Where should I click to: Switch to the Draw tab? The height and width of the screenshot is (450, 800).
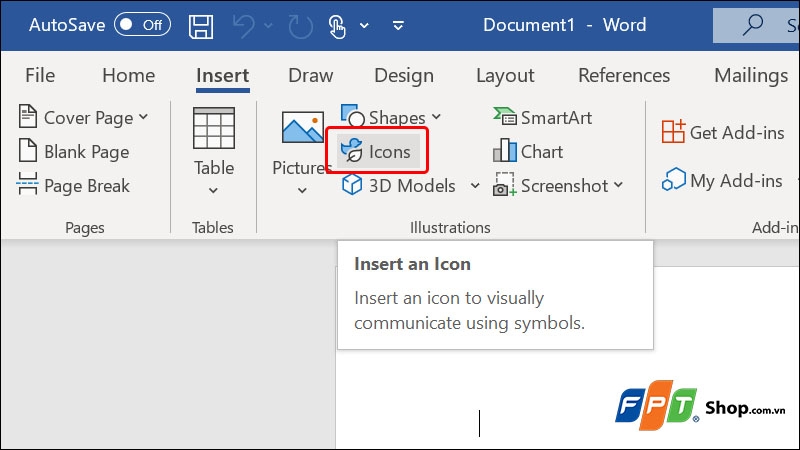tap(311, 76)
